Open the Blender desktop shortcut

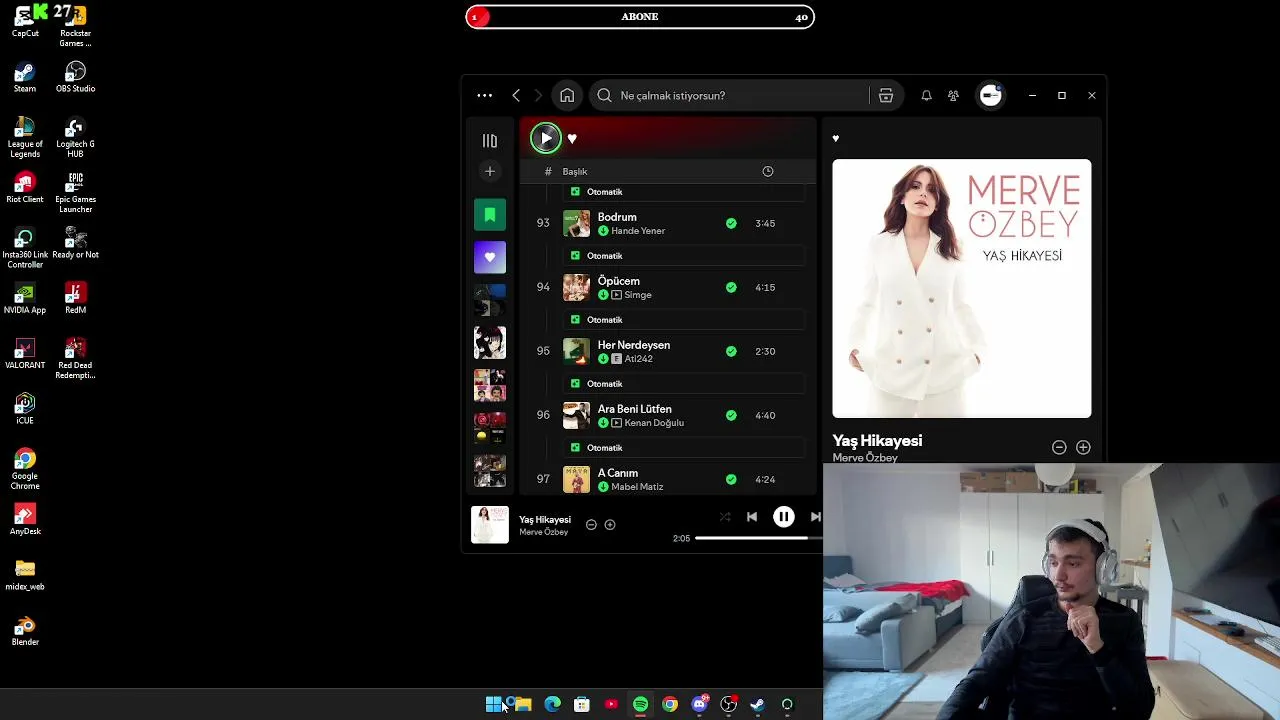pyautogui.click(x=25, y=631)
